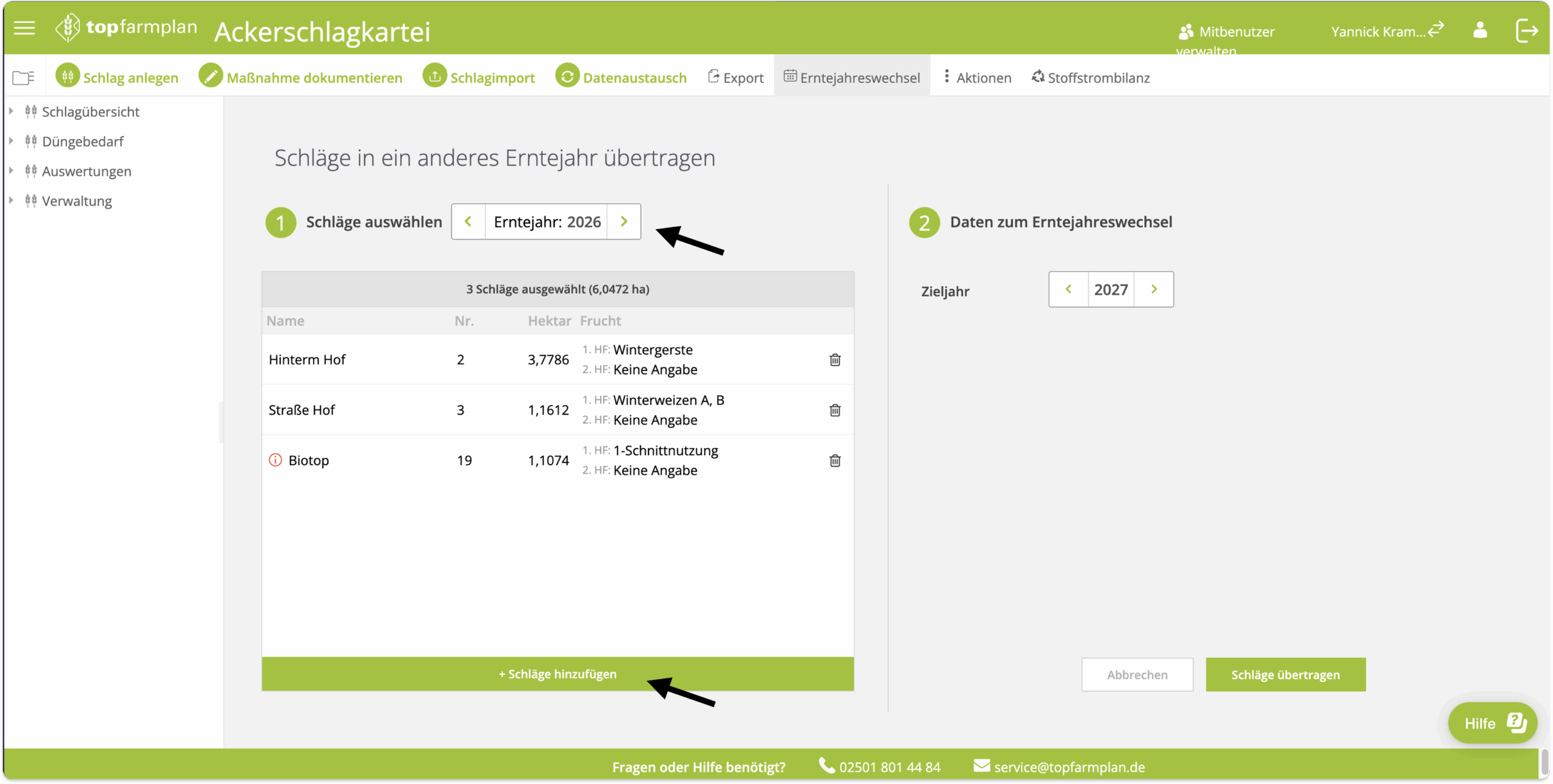This screenshot has height=784, width=1553.
Task: Expand the Verwaltung tree item
Action: [11, 200]
